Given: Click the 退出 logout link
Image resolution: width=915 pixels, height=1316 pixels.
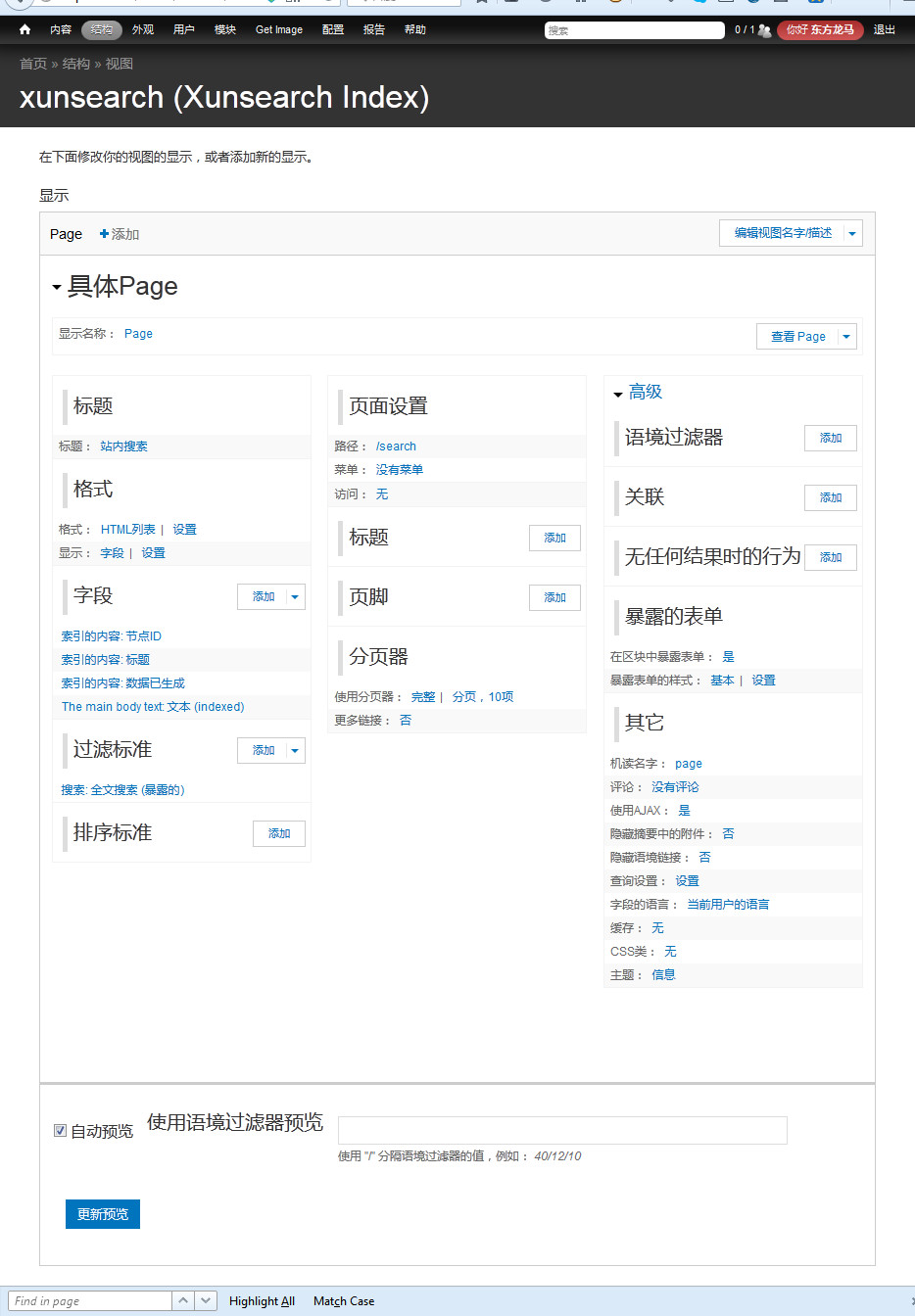Looking at the screenshot, I should click(x=885, y=29).
